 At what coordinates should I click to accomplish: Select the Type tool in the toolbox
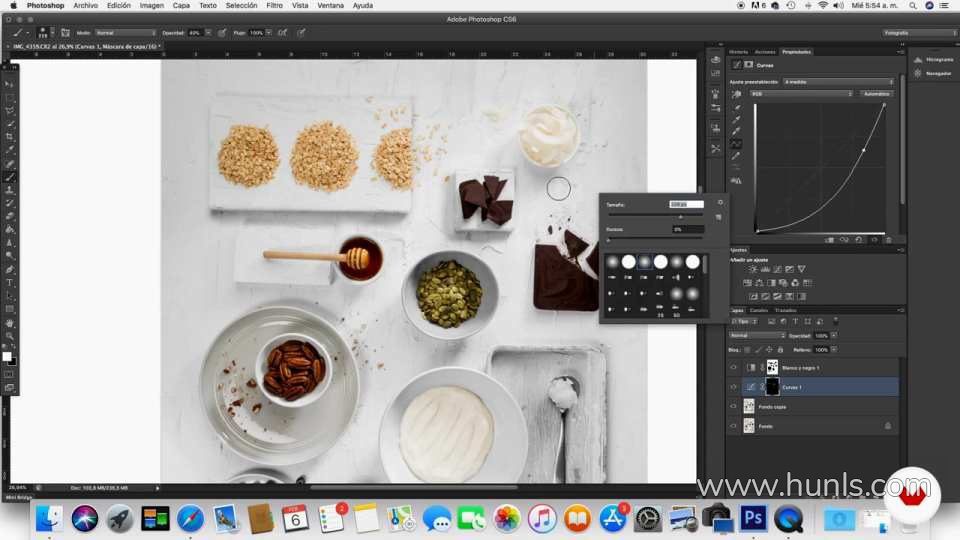point(10,282)
